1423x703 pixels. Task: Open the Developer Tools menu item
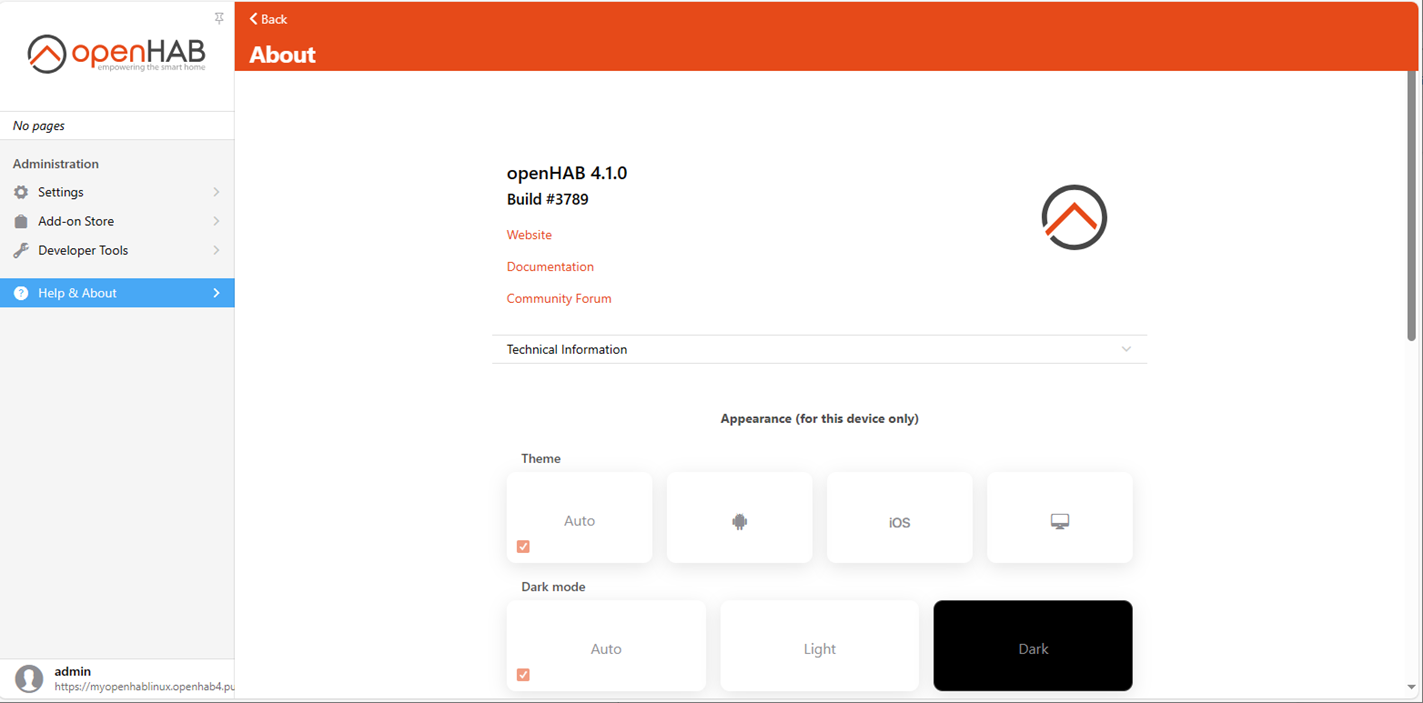[x=117, y=250]
